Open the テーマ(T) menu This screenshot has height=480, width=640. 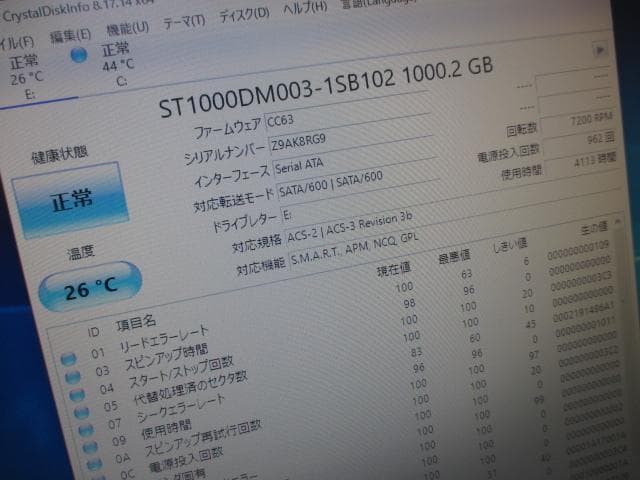coord(184,21)
